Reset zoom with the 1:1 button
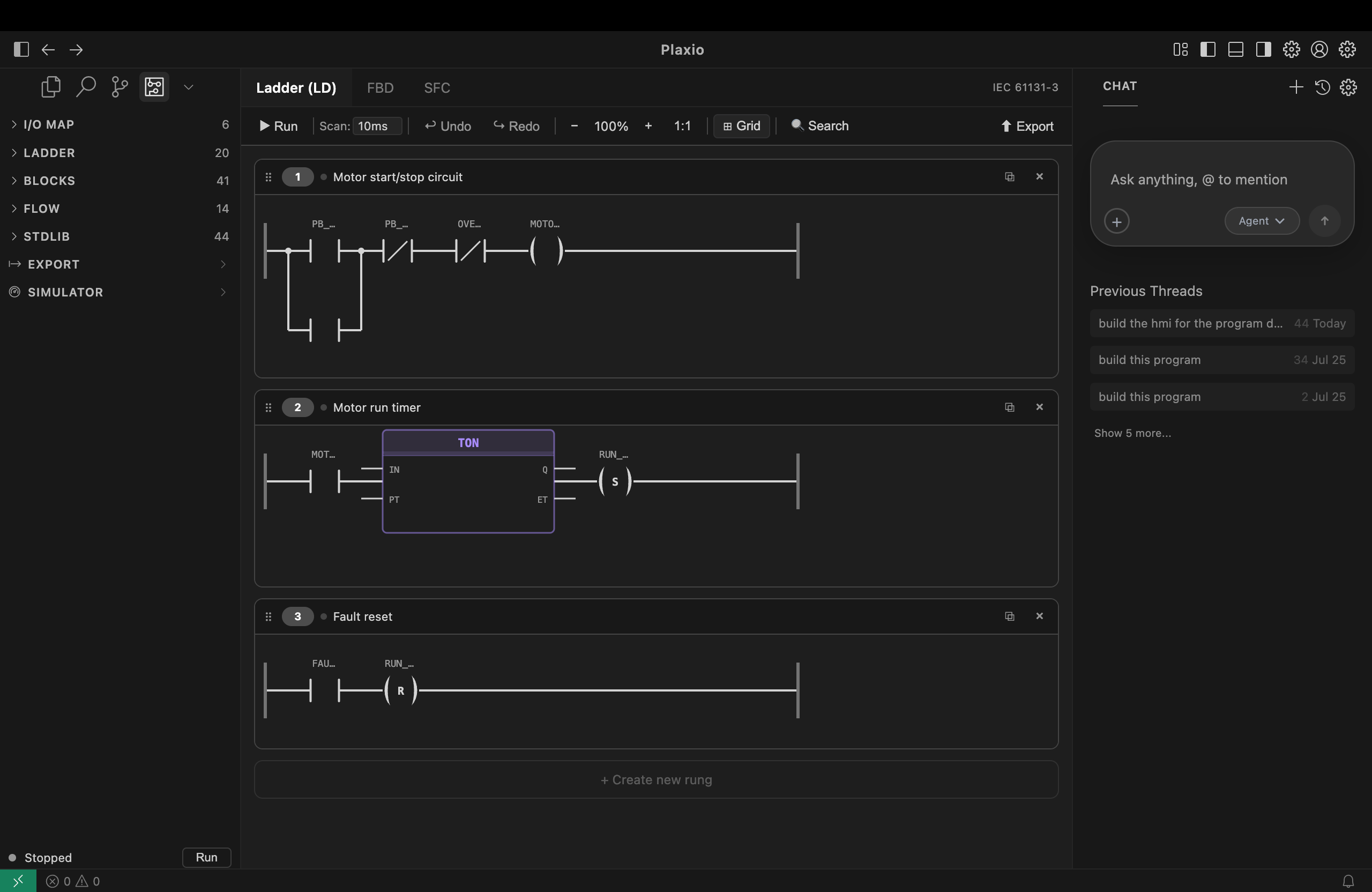The image size is (1372, 892). coord(683,125)
